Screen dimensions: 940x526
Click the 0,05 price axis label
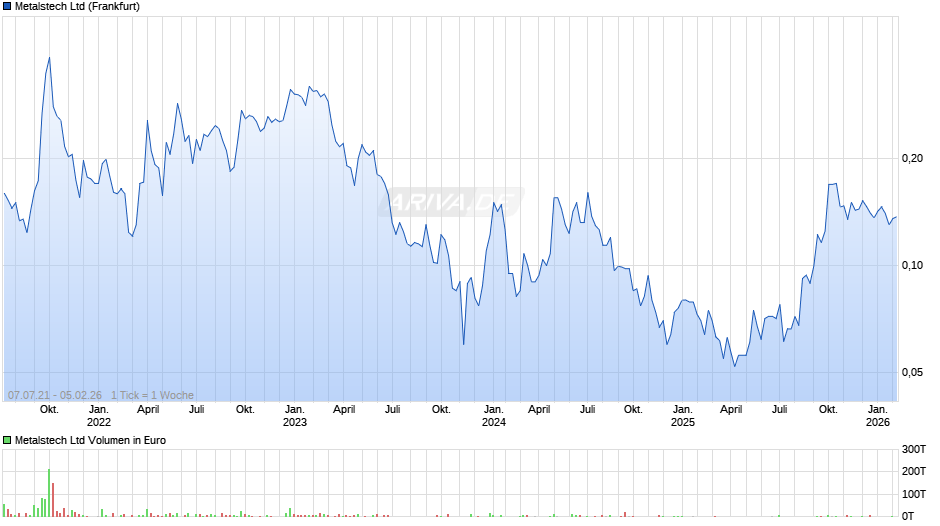pyautogui.click(x=912, y=372)
